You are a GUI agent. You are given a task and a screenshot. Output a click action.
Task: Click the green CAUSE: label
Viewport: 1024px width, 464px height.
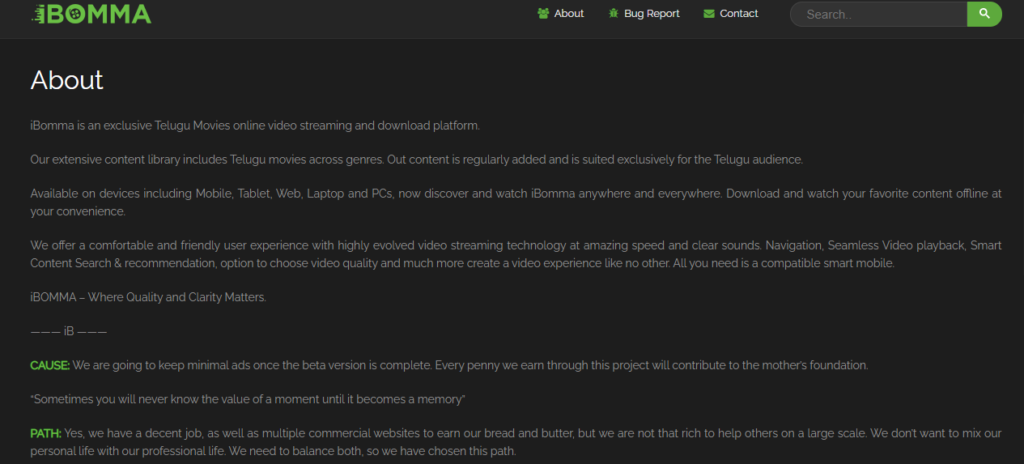(50, 365)
